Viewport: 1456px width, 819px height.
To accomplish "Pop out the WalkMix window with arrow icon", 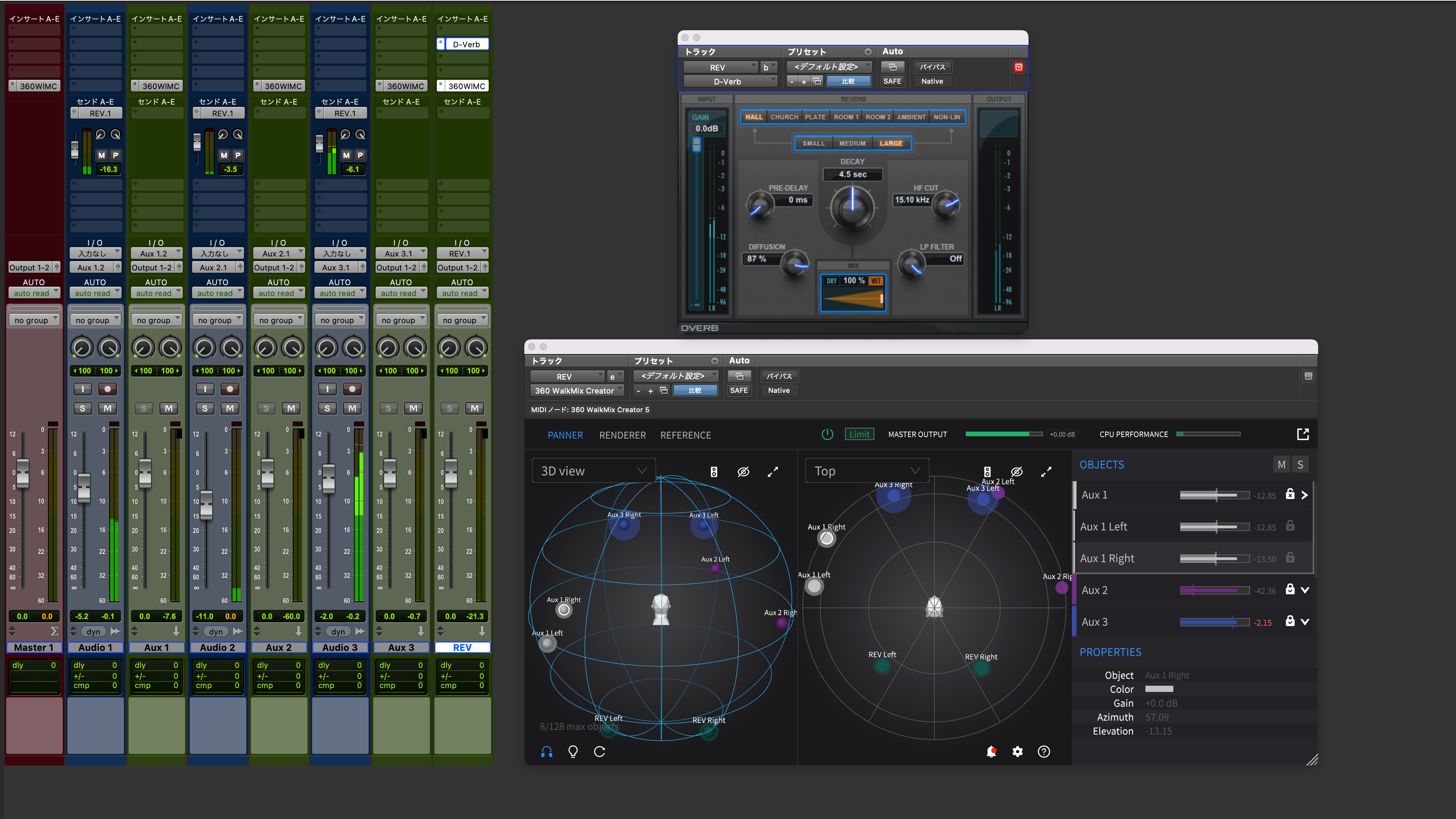I will [x=1303, y=434].
